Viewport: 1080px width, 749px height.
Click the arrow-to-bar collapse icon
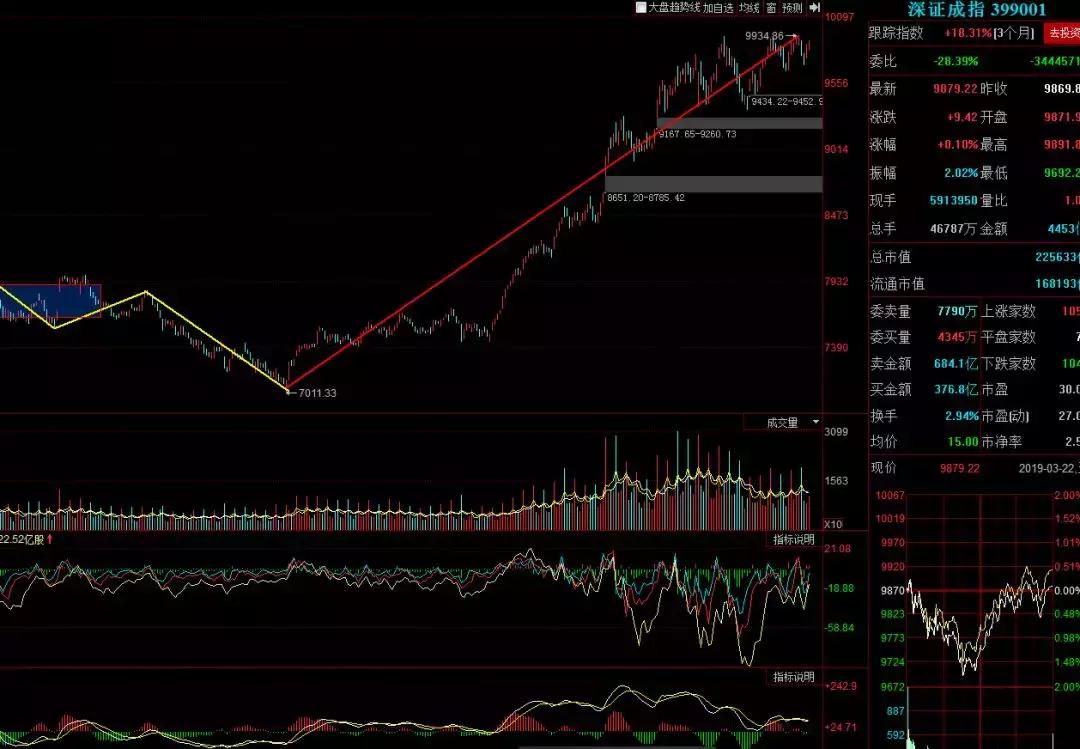815,7
